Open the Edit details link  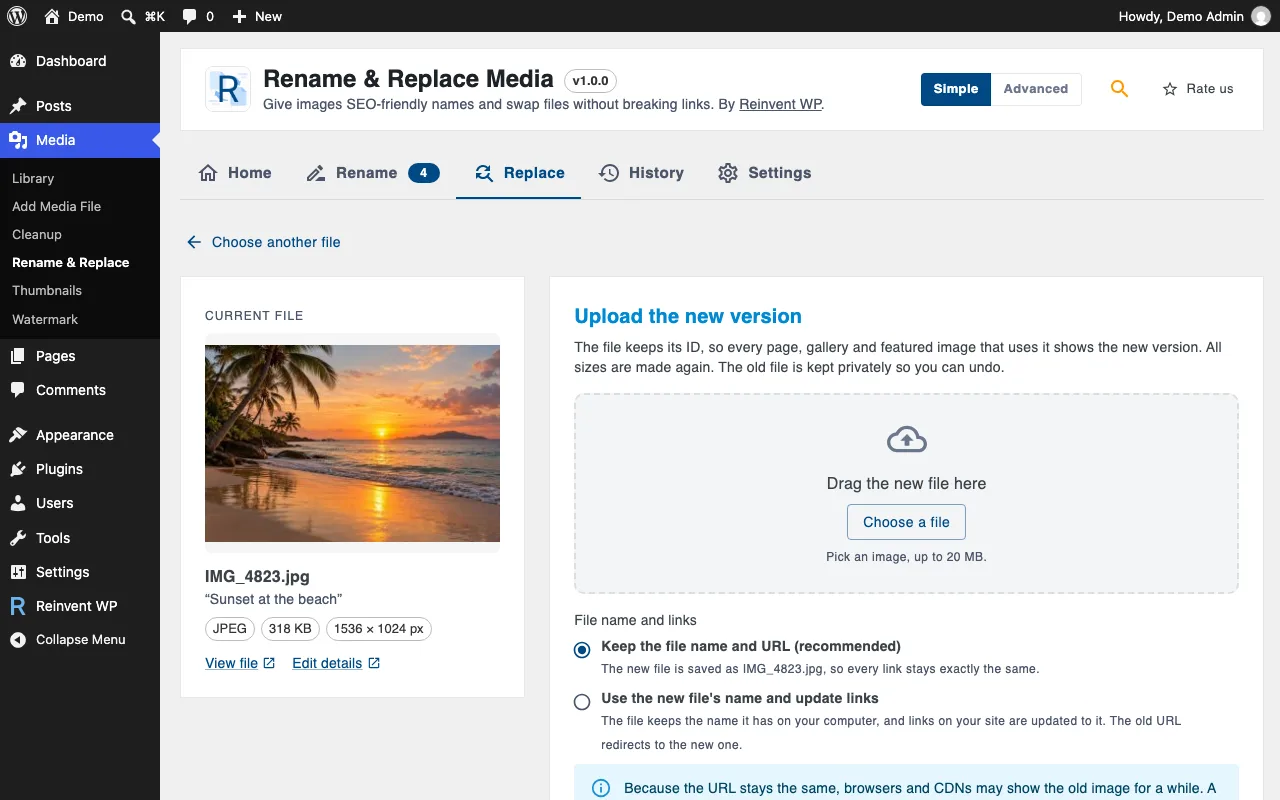coord(336,663)
